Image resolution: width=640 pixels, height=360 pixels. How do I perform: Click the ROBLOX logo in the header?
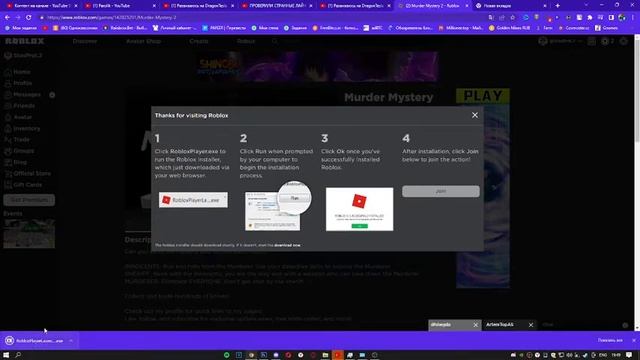coord(24,41)
